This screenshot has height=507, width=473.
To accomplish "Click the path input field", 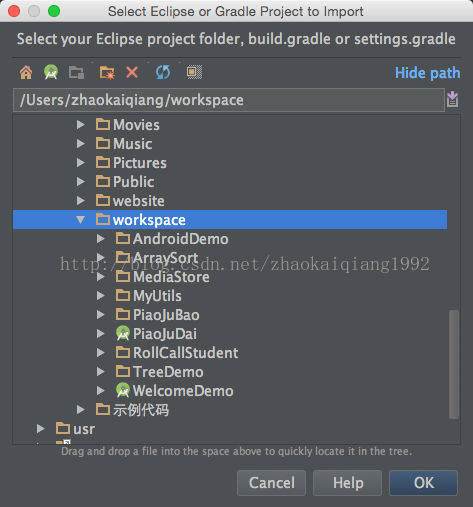I will [229, 100].
